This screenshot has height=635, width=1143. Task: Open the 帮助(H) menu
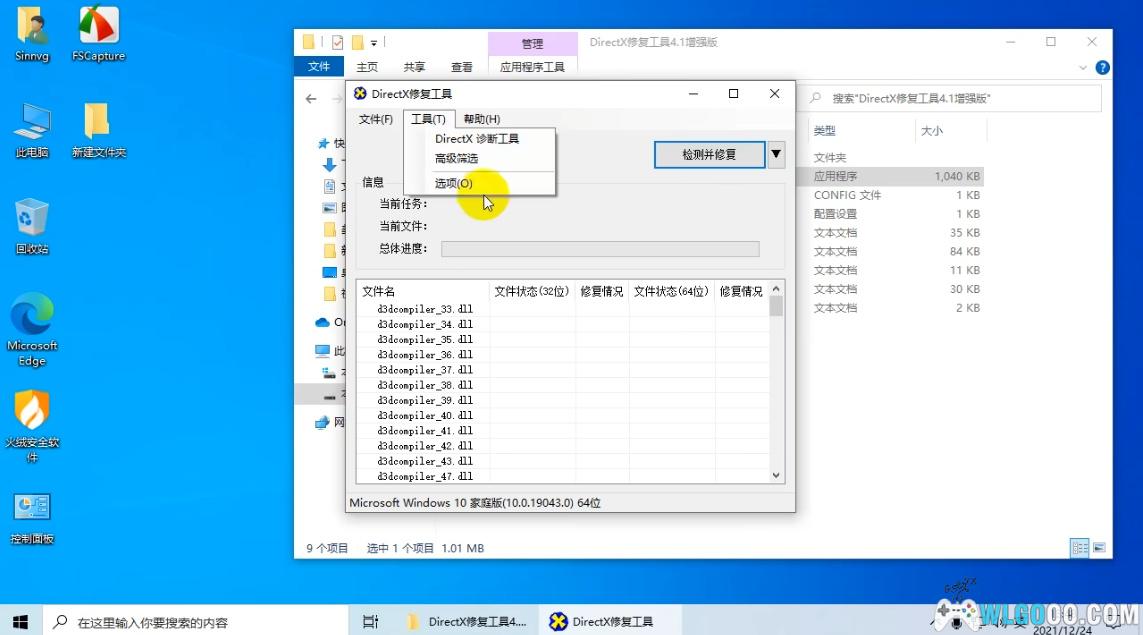point(481,119)
